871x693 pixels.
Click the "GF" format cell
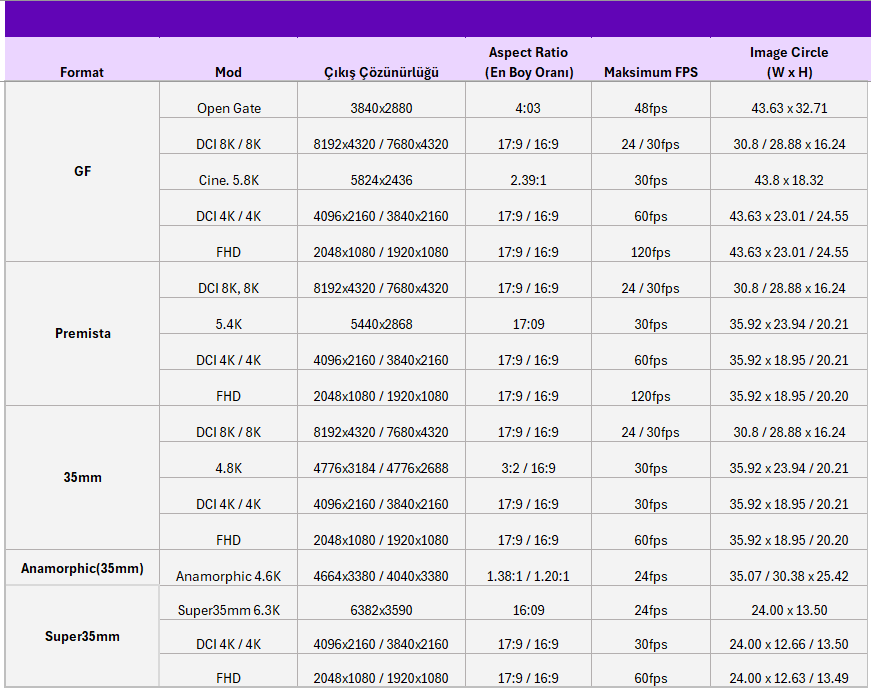[82, 171]
